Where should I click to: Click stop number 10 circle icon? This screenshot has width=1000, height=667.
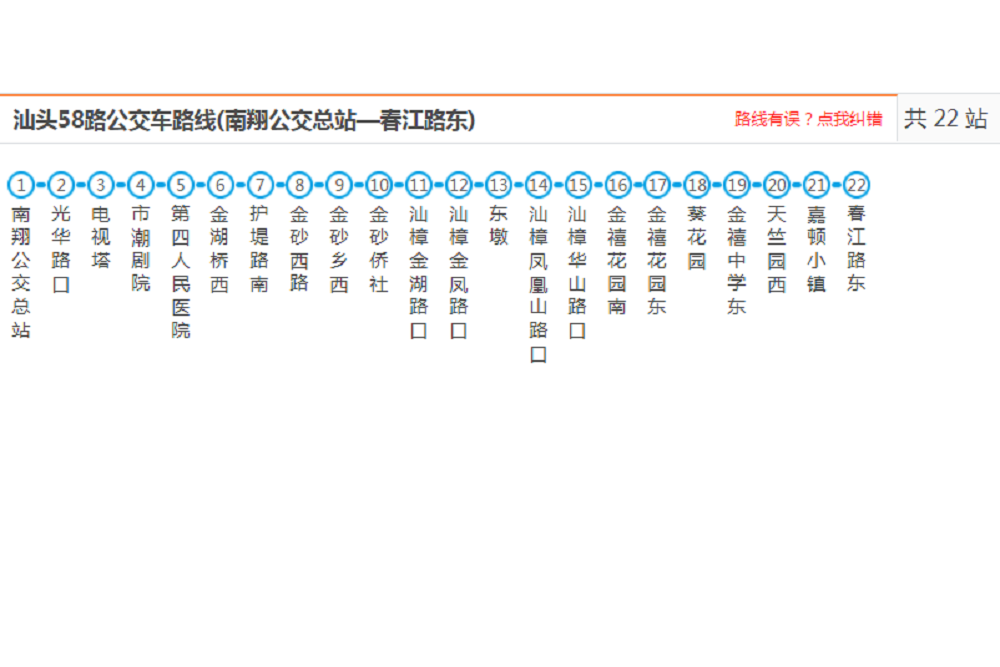[x=379, y=185]
